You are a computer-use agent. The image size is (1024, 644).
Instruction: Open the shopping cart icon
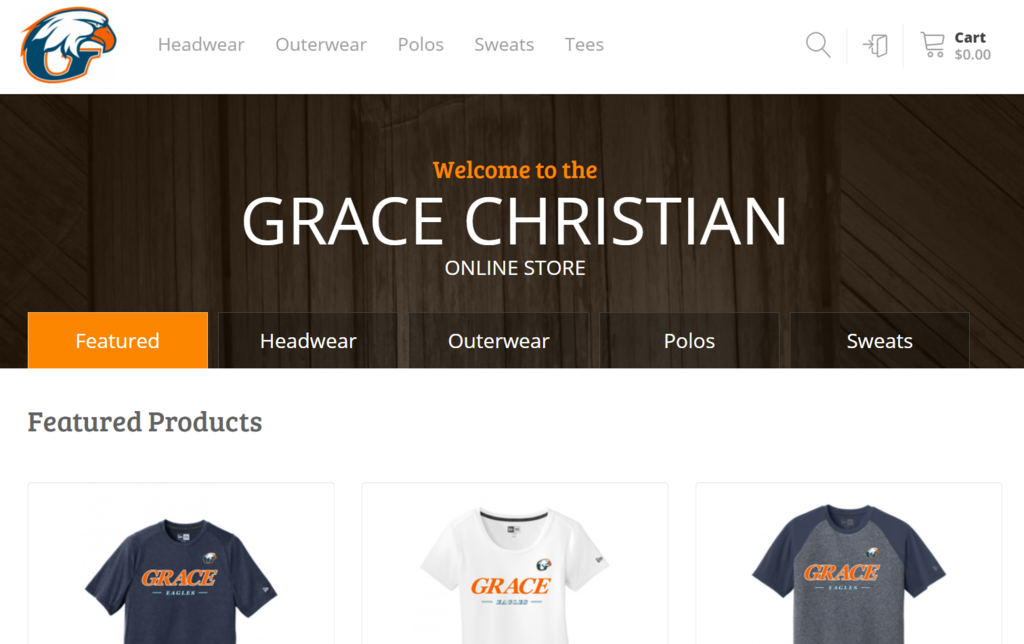(933, 45)
